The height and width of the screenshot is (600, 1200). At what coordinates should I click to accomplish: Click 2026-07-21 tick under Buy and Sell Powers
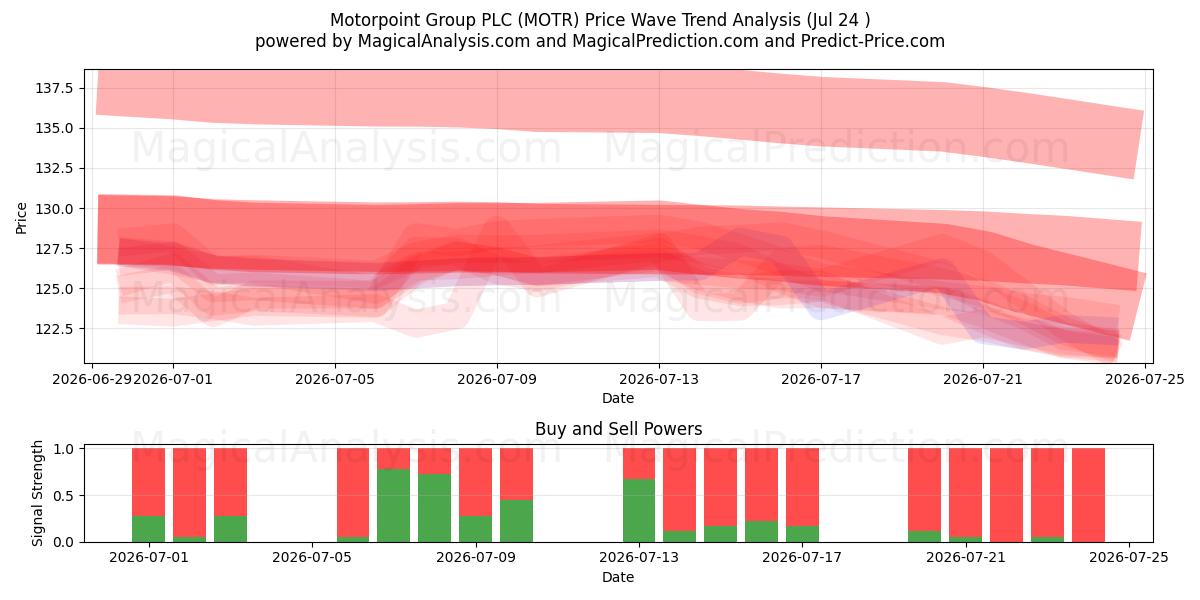(966, 558)
